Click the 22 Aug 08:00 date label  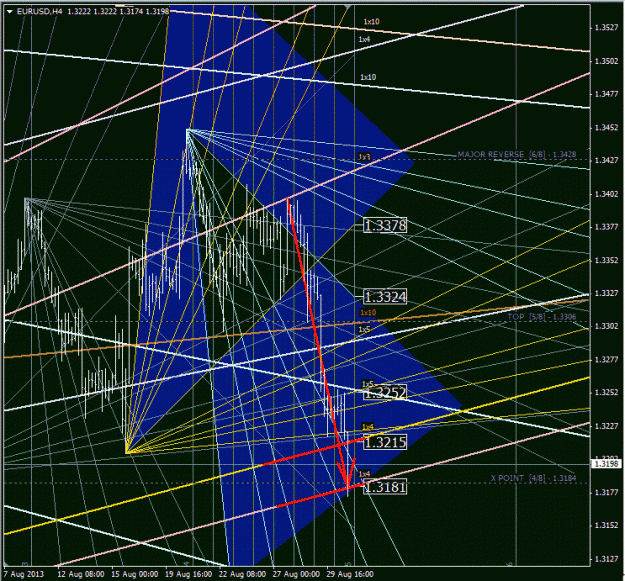click(x=242, y=574)
